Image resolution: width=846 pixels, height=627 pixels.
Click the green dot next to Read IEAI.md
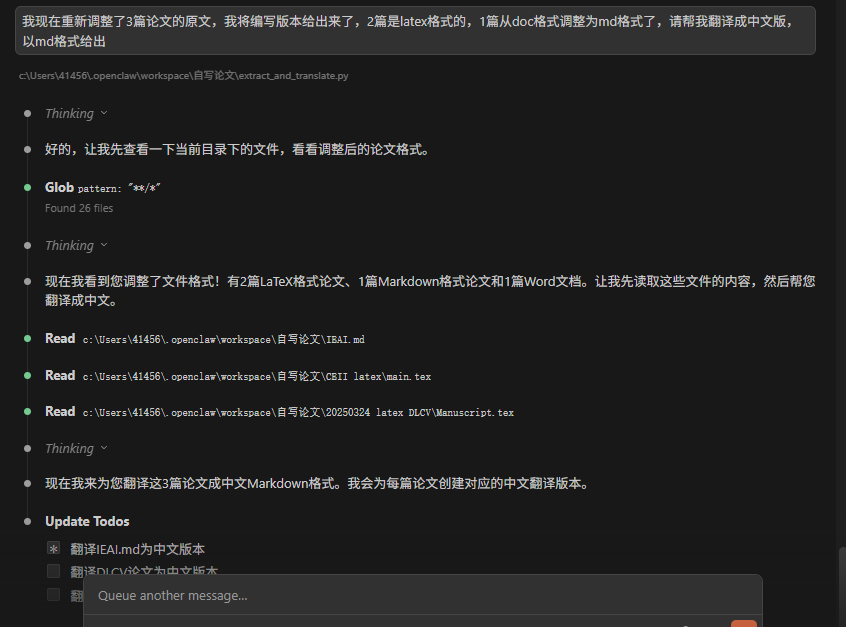(28, 339)
